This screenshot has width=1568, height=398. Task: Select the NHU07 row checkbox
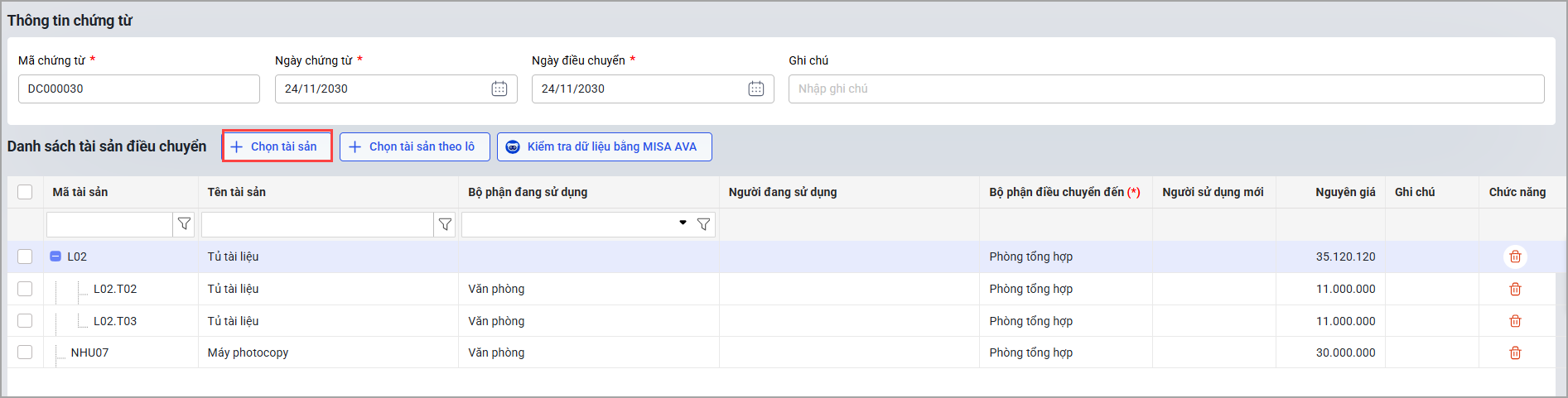point(25,352)
